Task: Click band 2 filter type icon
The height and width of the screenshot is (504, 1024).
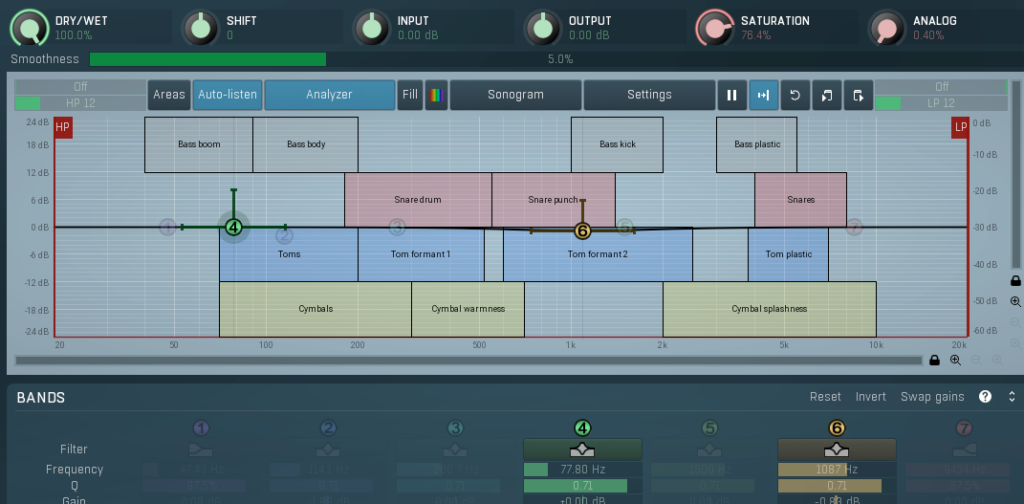Action: pyautogui.click(x=328, y=449)
